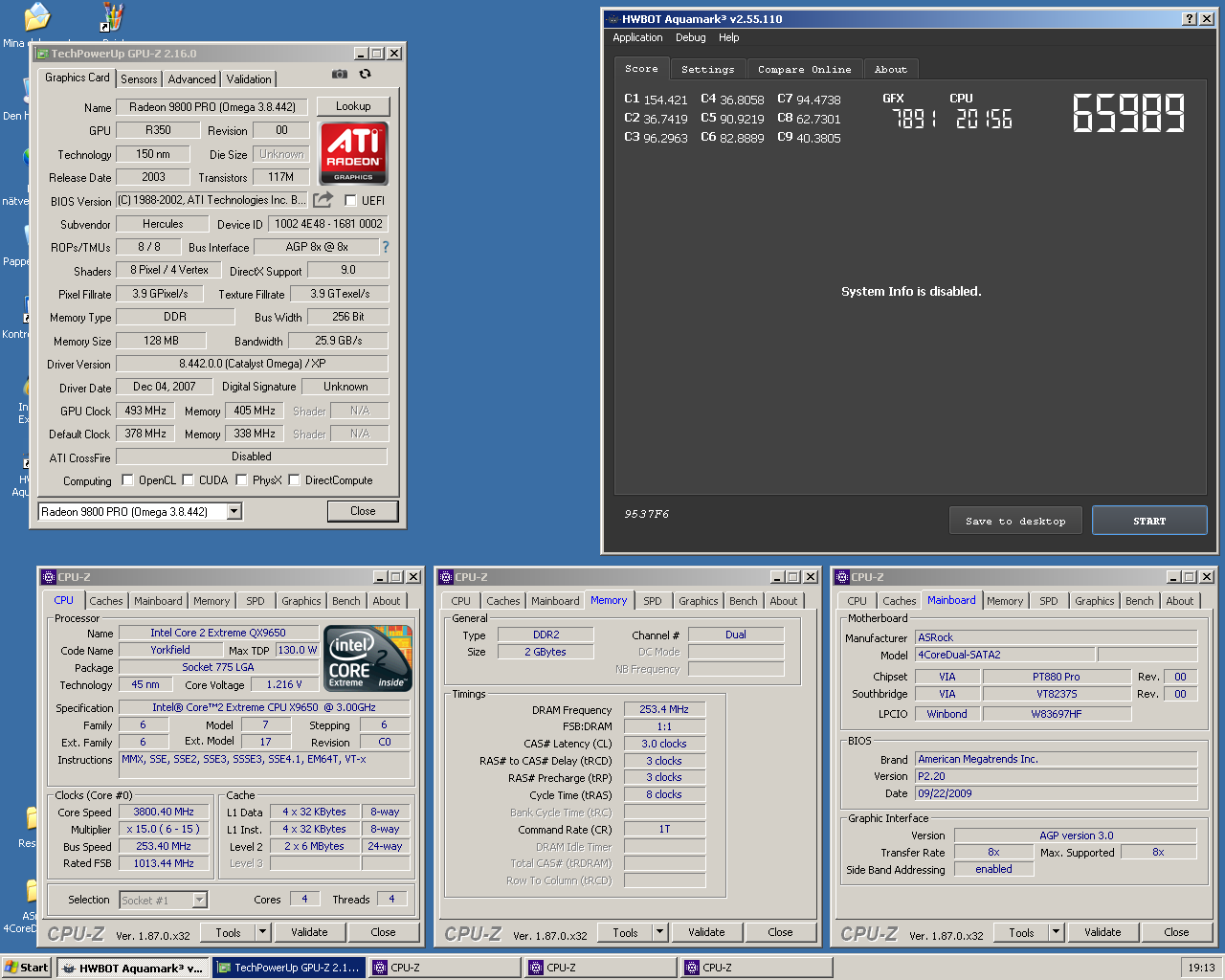The height and width of the screenshot is (980, 1225).
Task: Click the CAS# Latency 3.0 clocks value
Action: [664, 744]
